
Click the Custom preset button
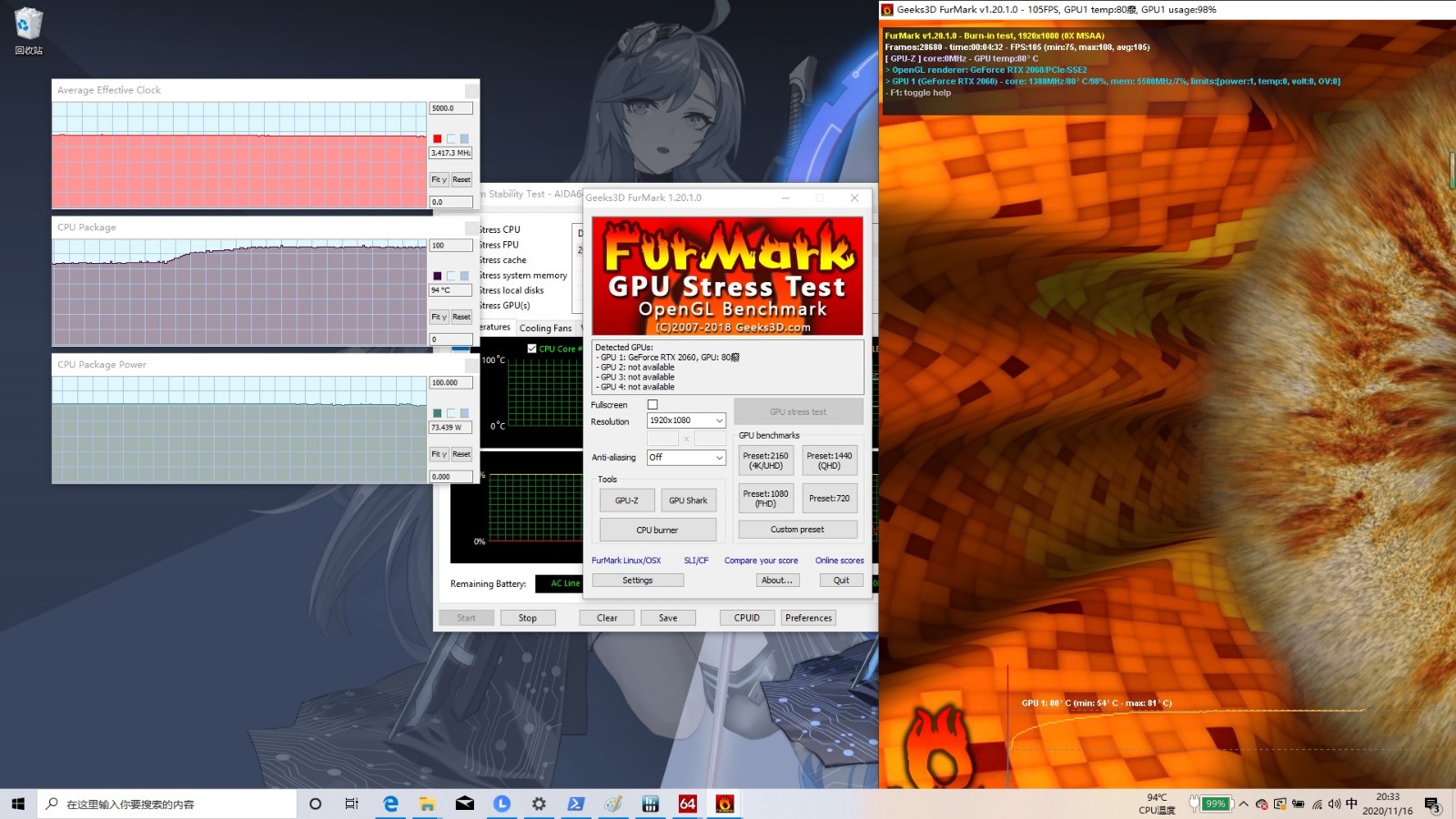[797, 530]
